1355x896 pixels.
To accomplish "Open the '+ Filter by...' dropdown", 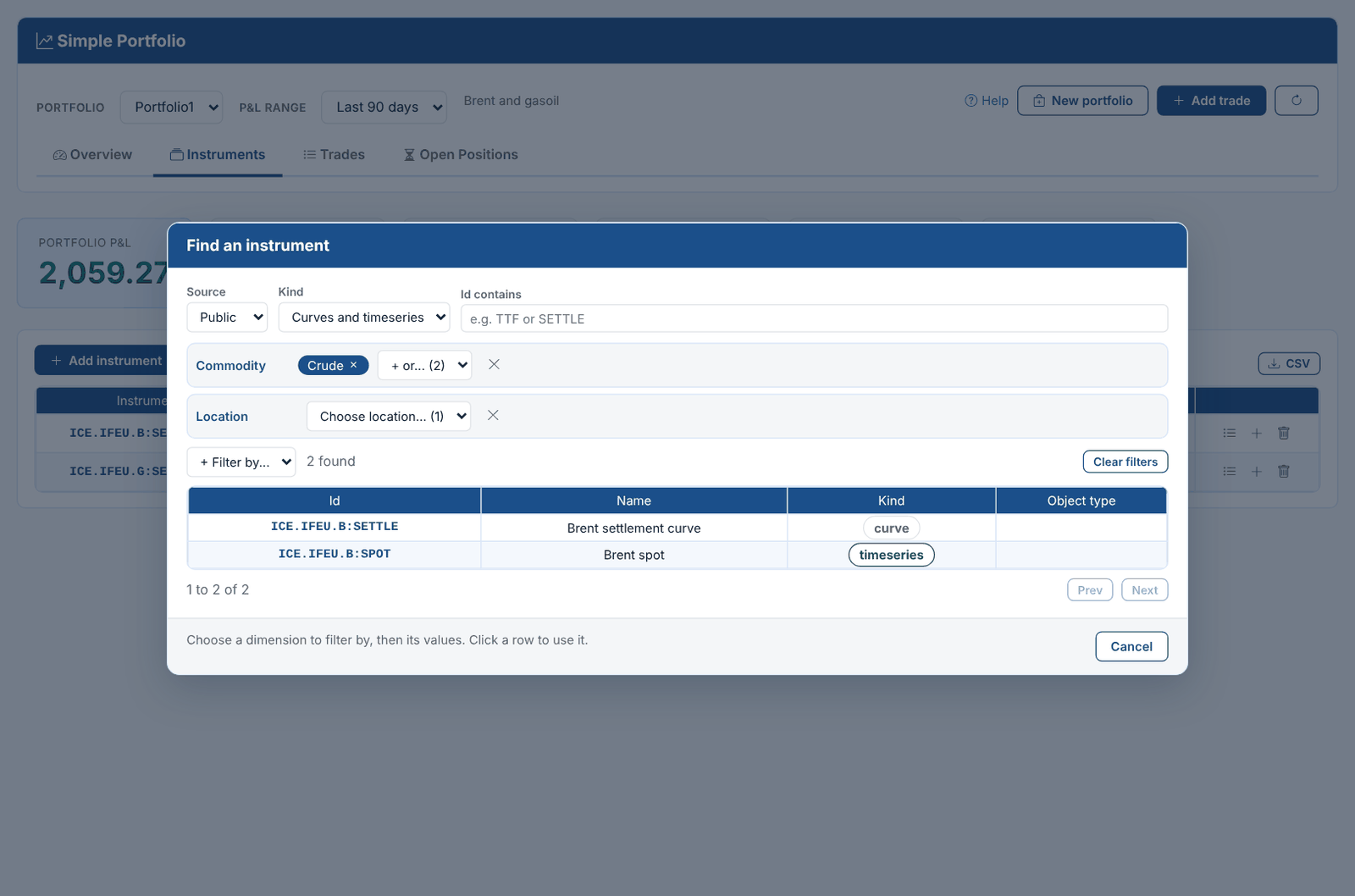I will coord(241,462).
